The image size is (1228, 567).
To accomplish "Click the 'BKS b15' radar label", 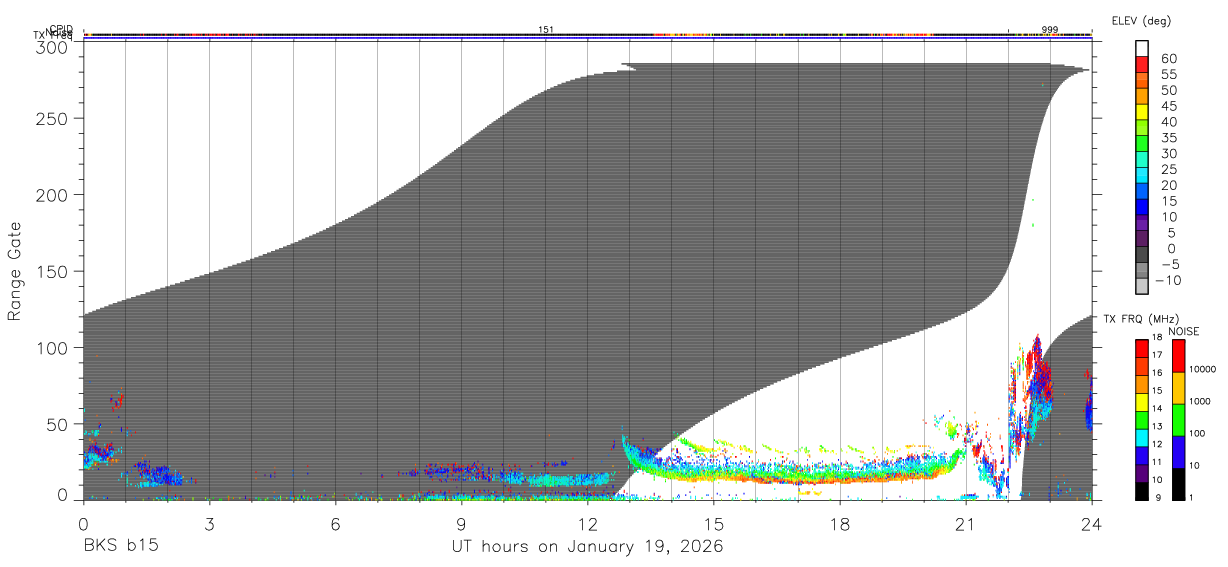I will [120, 546].
